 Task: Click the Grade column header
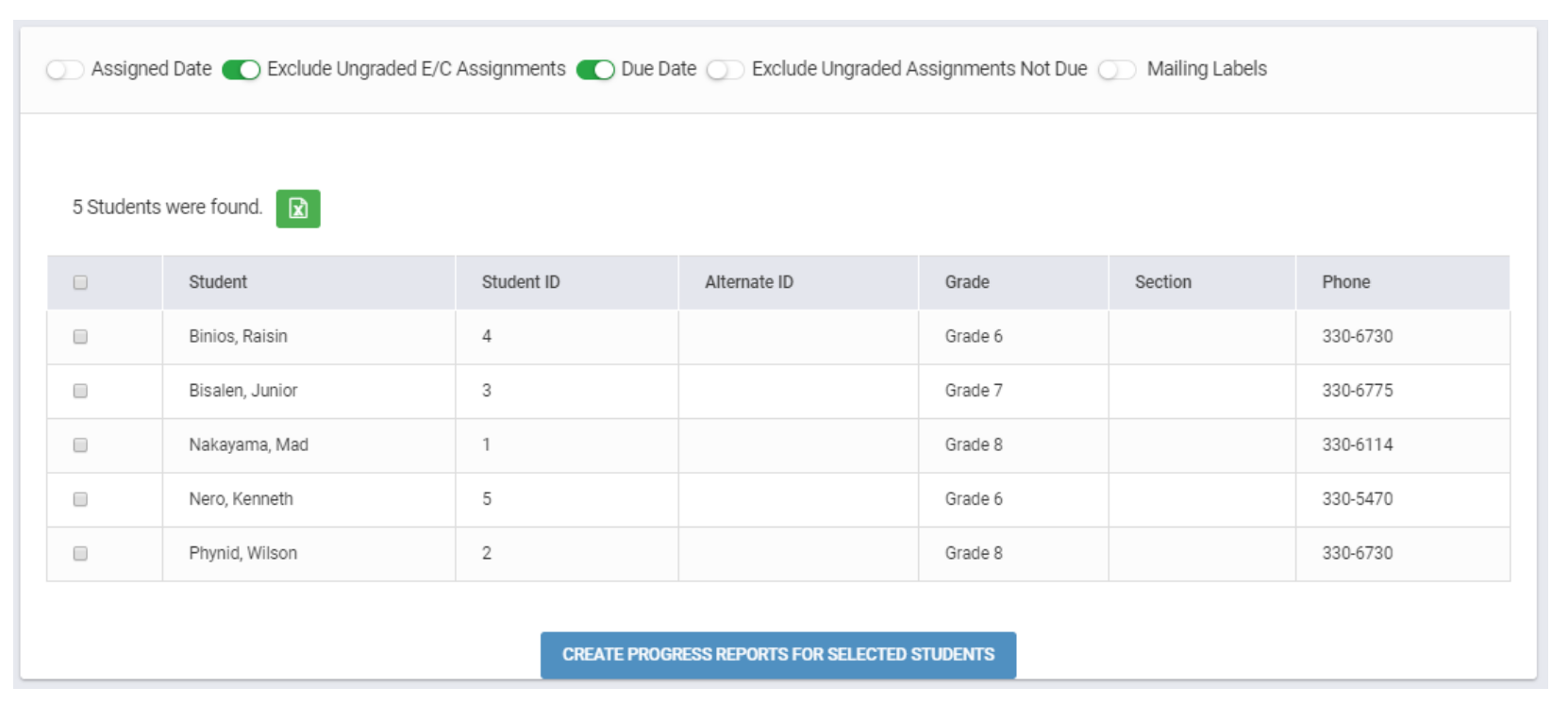tap(967, 282)
